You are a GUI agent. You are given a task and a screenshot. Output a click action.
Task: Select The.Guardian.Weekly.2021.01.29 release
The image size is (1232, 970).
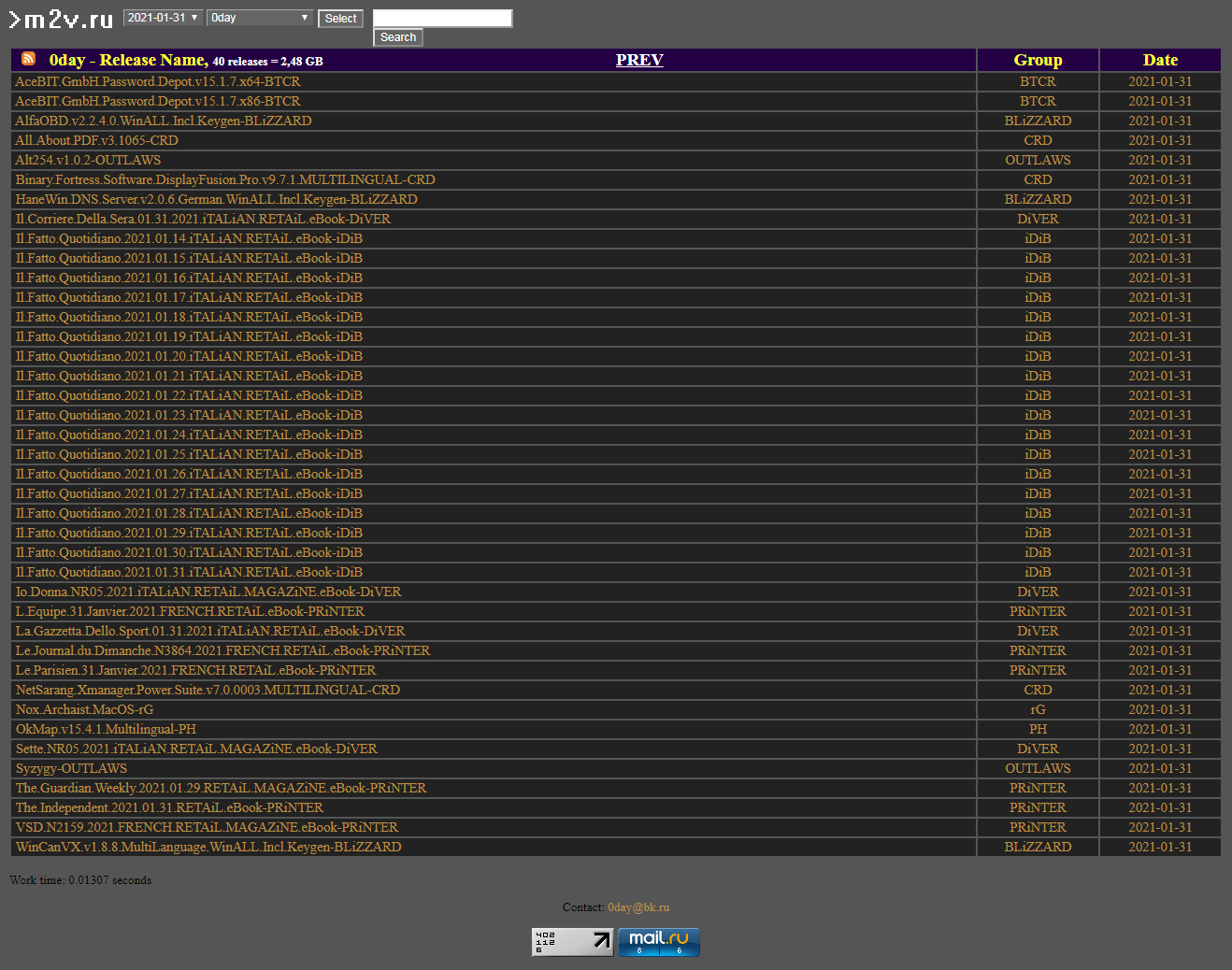(x=221, y=788)
